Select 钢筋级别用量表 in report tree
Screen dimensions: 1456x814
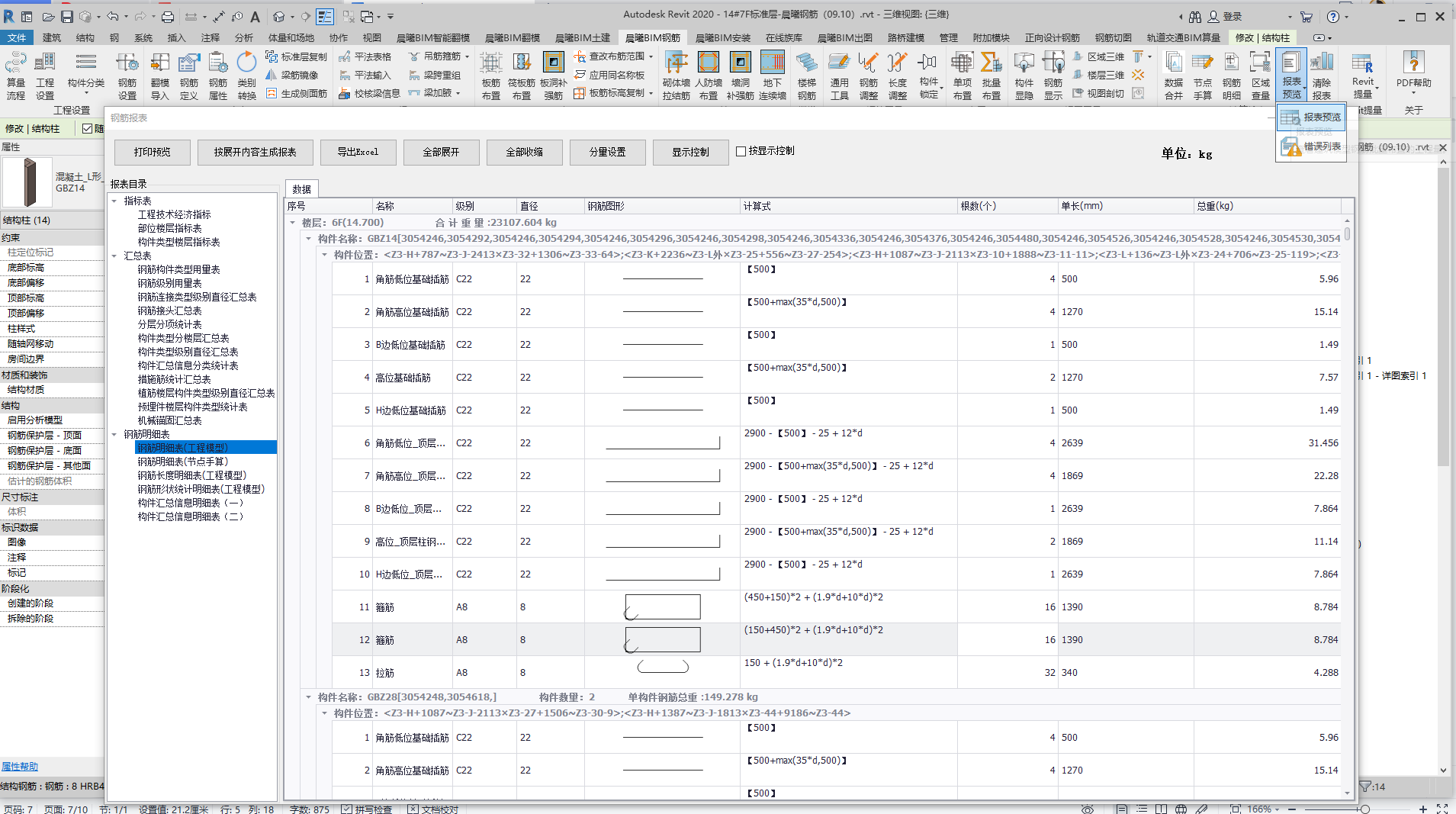(169, 283)
